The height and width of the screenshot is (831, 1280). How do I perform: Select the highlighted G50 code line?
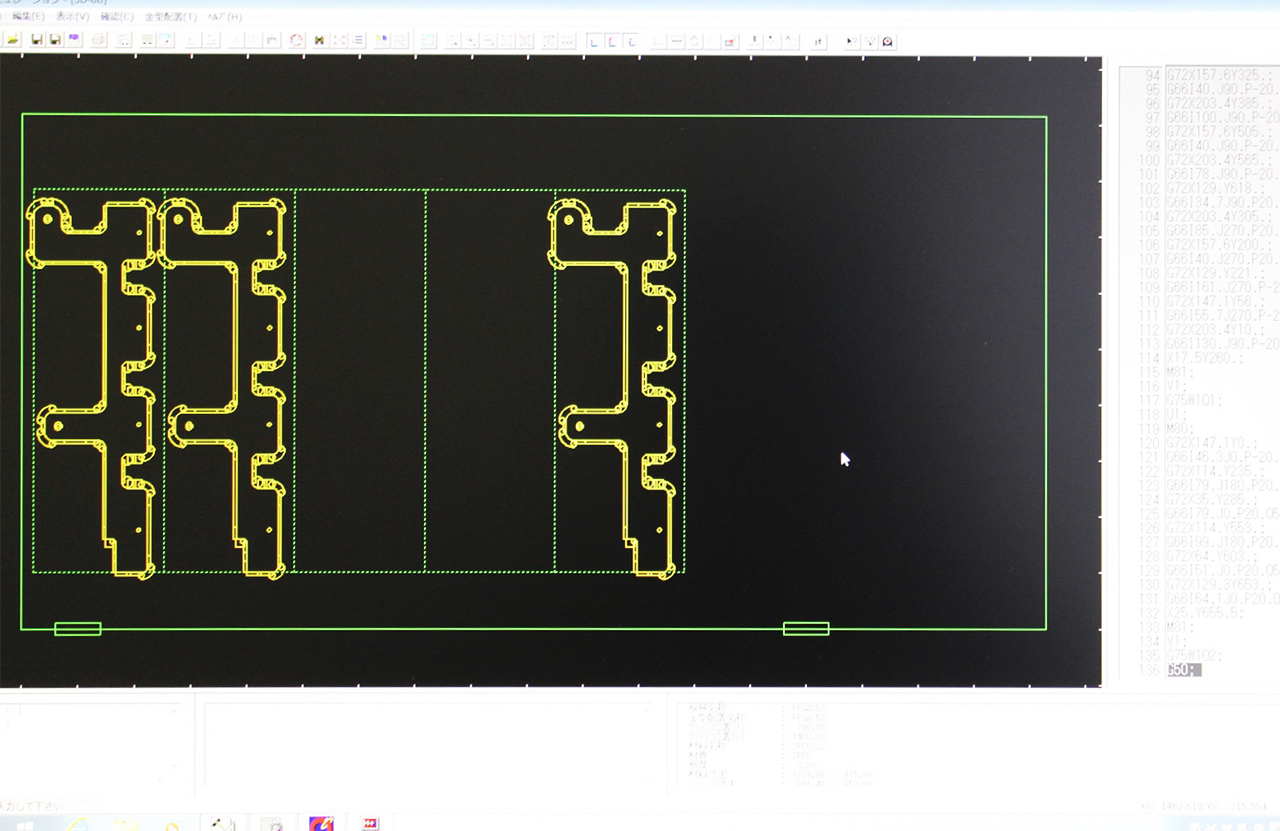click(1183, 670)
